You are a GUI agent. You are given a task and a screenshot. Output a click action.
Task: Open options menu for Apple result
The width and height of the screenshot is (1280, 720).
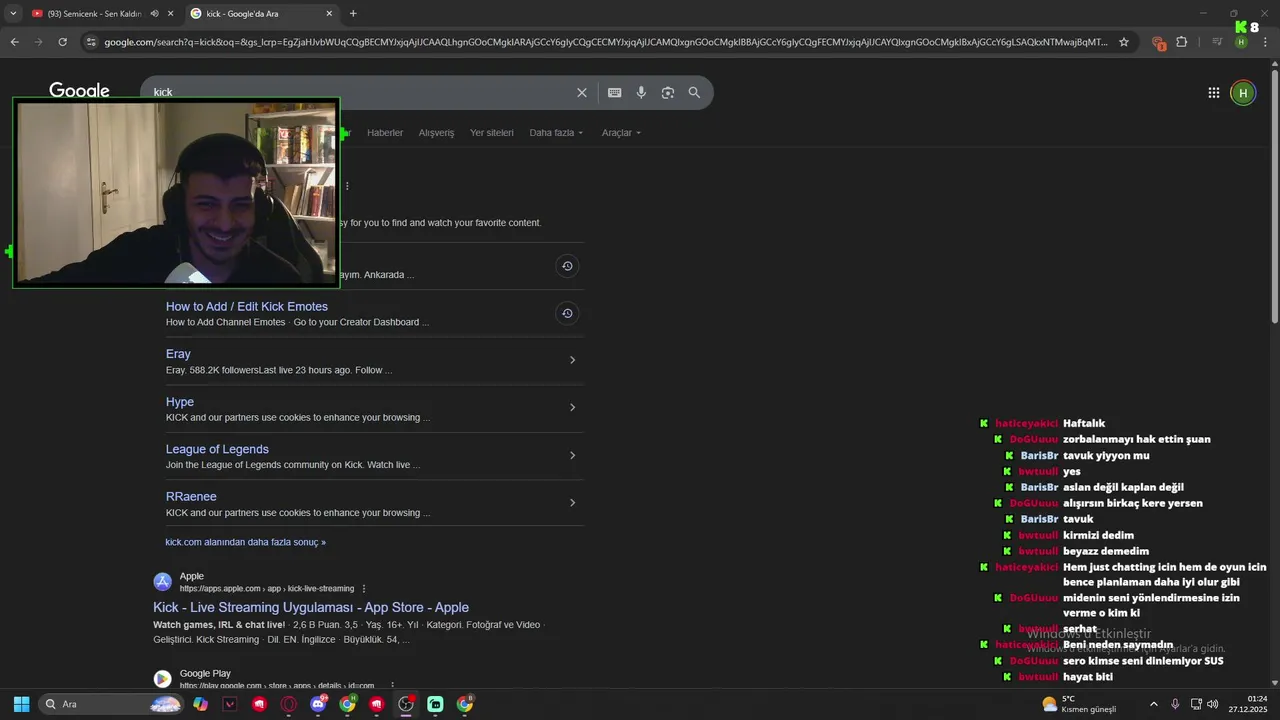(364, 589)
